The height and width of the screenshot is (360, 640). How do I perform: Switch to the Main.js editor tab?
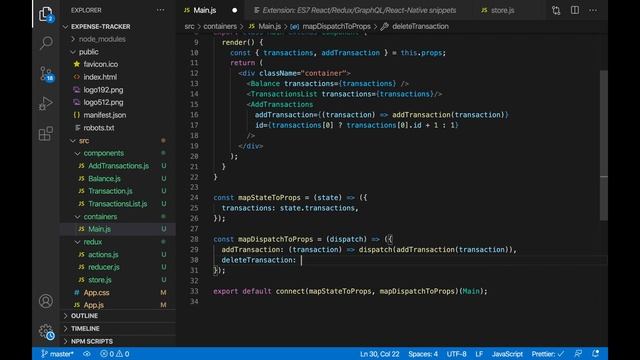[x=204, y=10]
